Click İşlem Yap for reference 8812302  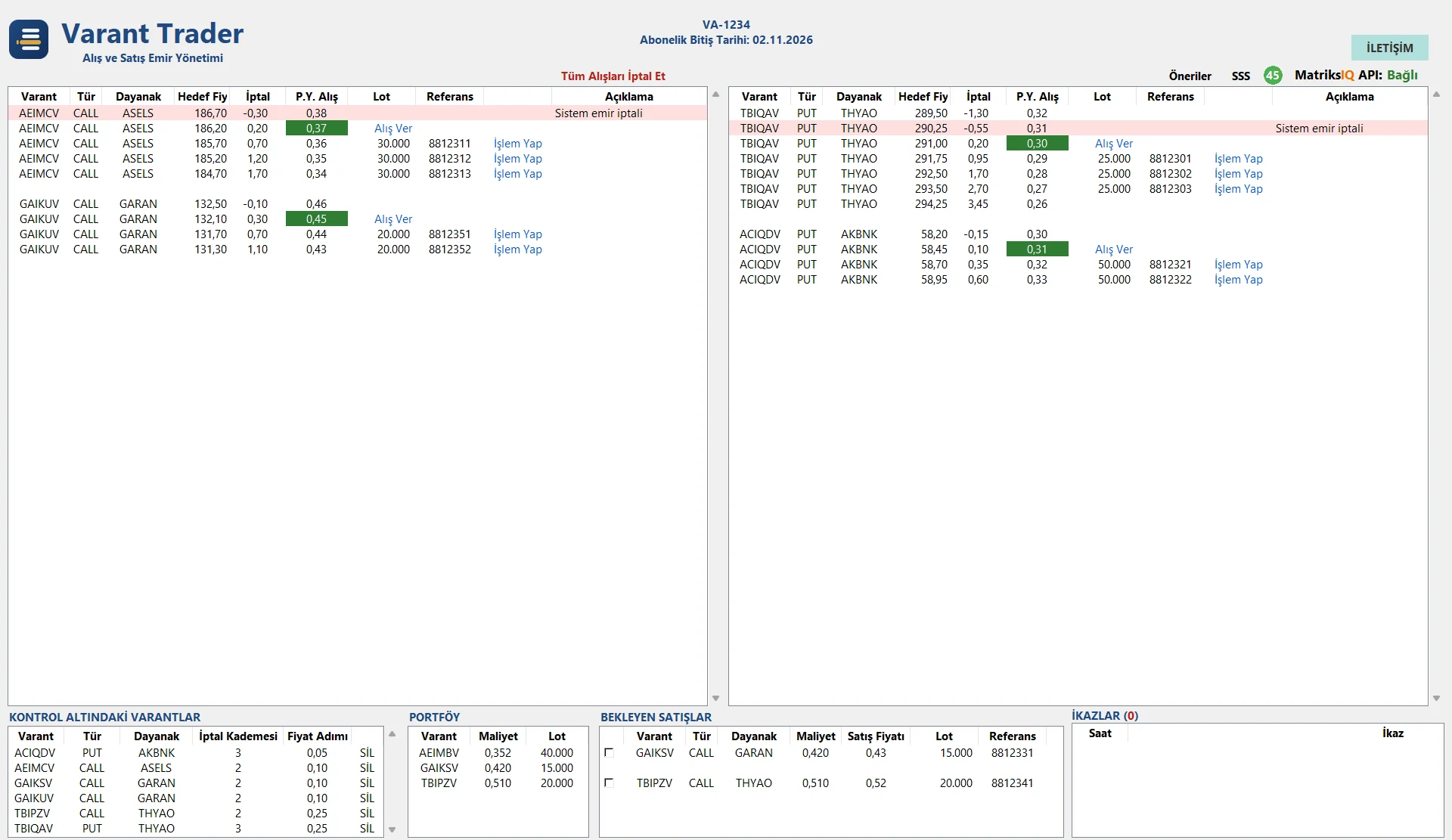1238,173
